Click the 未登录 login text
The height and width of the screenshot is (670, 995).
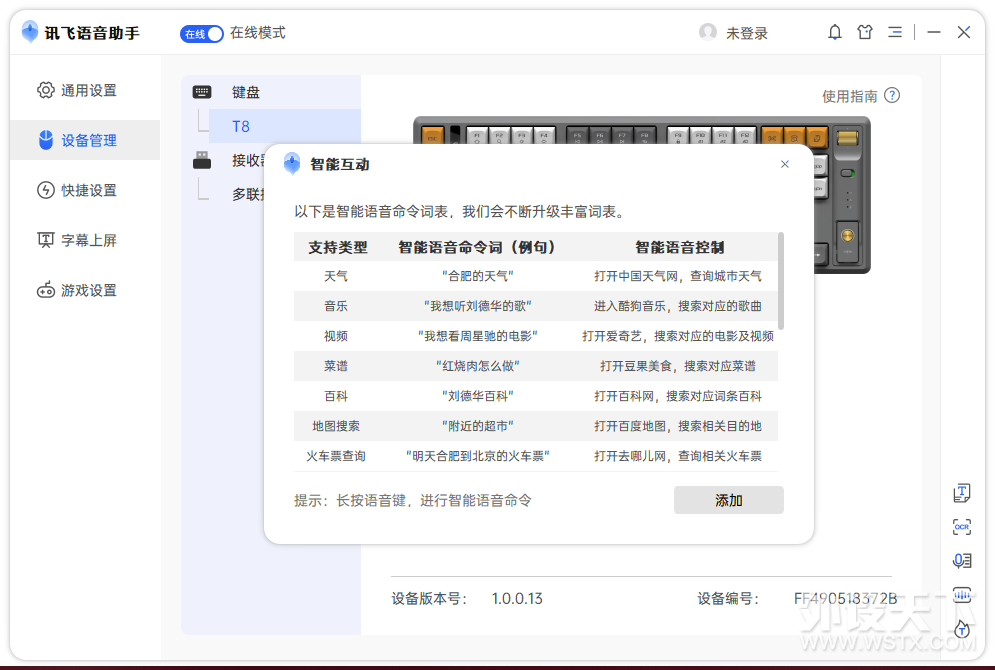pyautogui.click(x=747, y=33)
